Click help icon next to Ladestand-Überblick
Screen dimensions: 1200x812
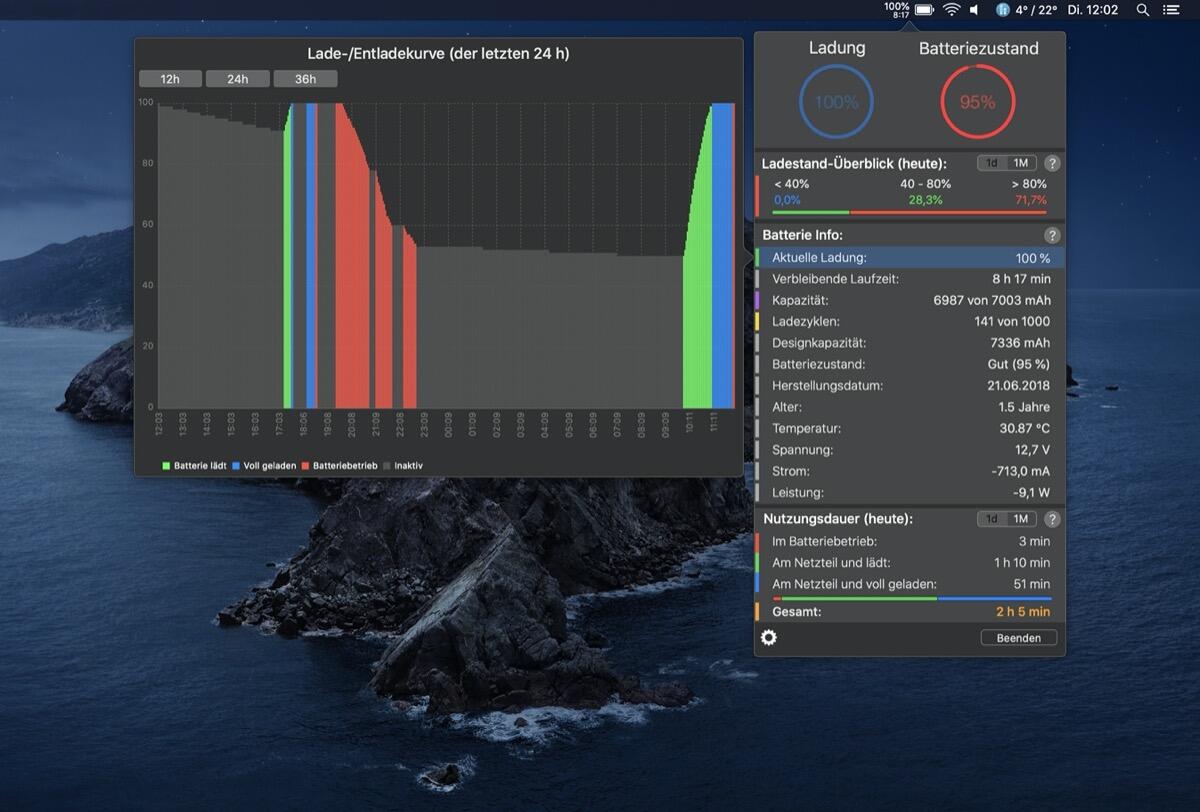(1052, 163)
